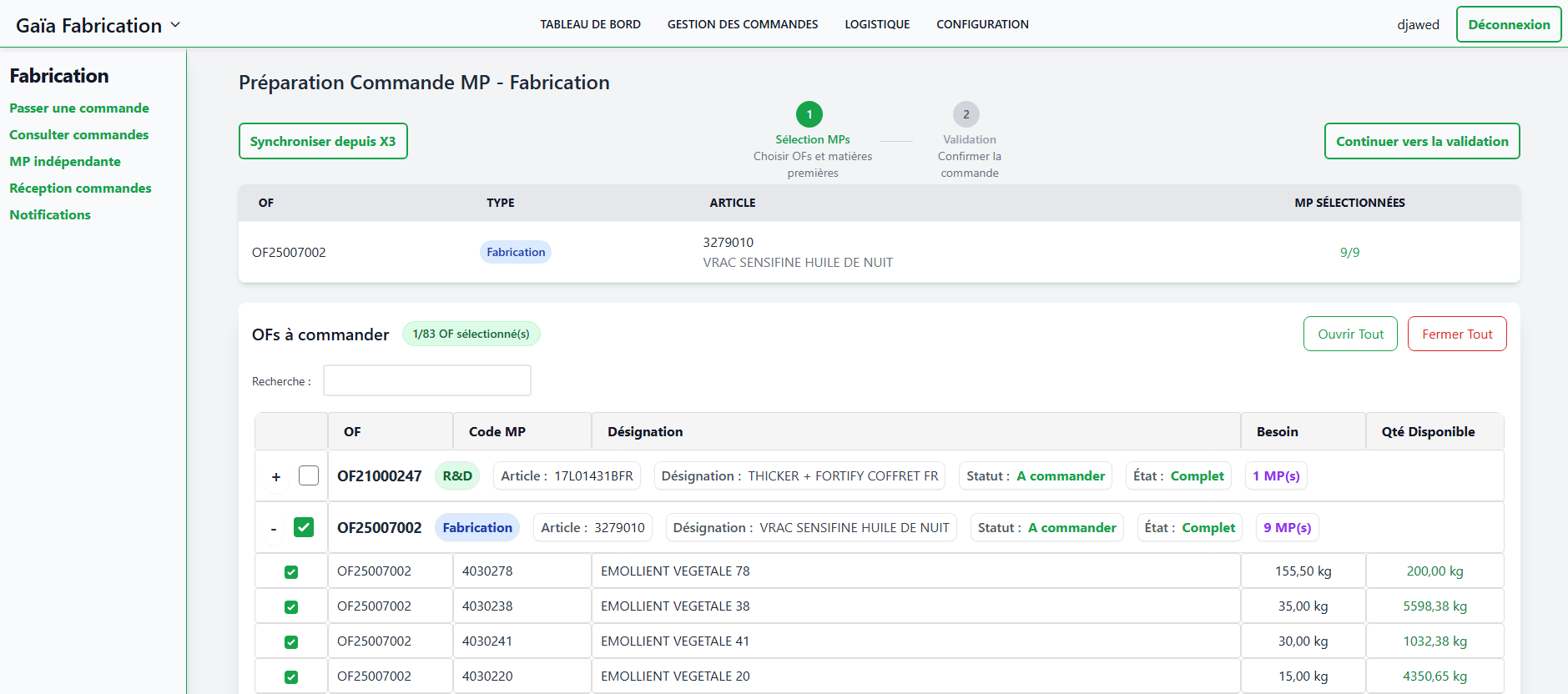Click Continuer vers la validation button
1568x694 pixels.
(x=1422, y=141)
